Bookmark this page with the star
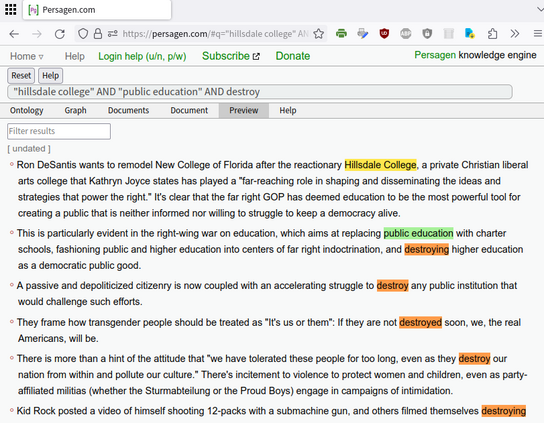 [x=318, y=34]
